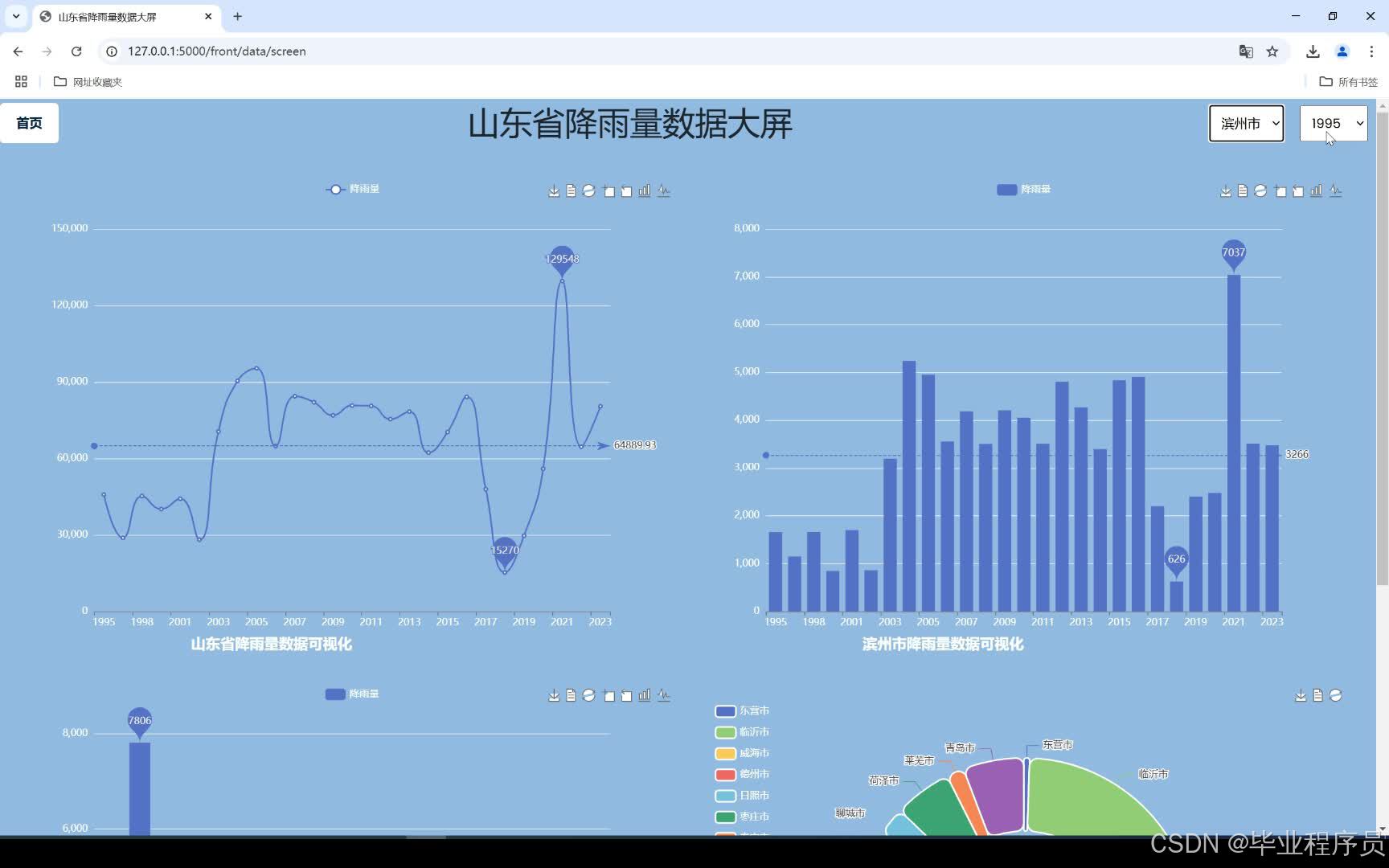Switch 滨州市 chart to bar type
Image resolution: width=1389 pixels, height=868 pixels.
pos(1317,190)
